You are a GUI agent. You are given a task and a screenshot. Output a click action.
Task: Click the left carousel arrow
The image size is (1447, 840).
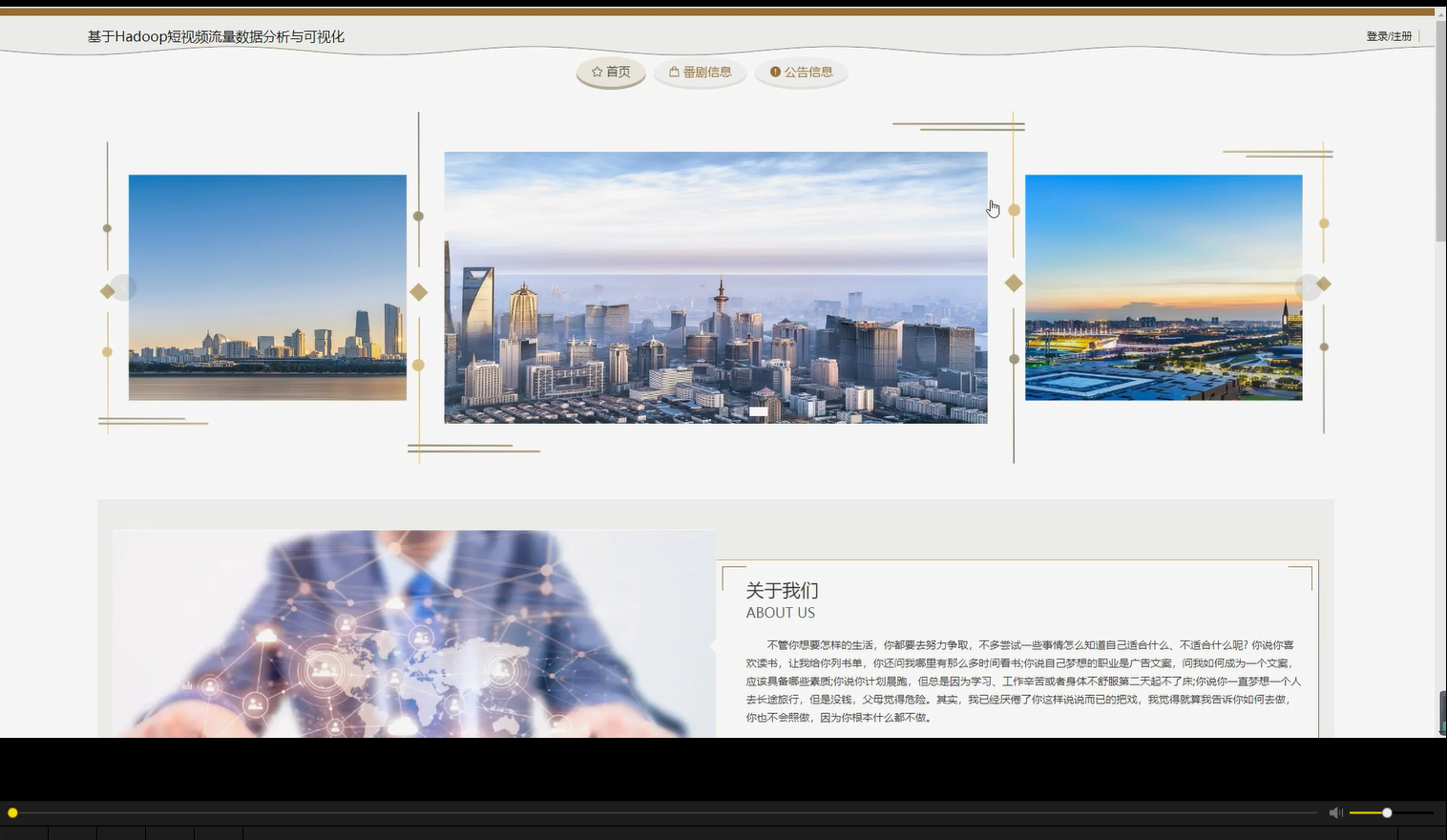coord(121,286)
